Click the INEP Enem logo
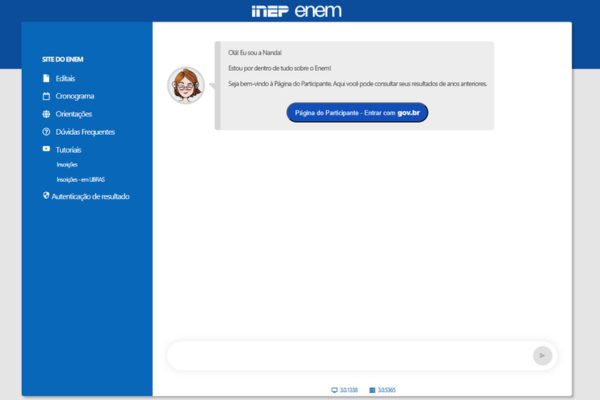 coord(297,11)
